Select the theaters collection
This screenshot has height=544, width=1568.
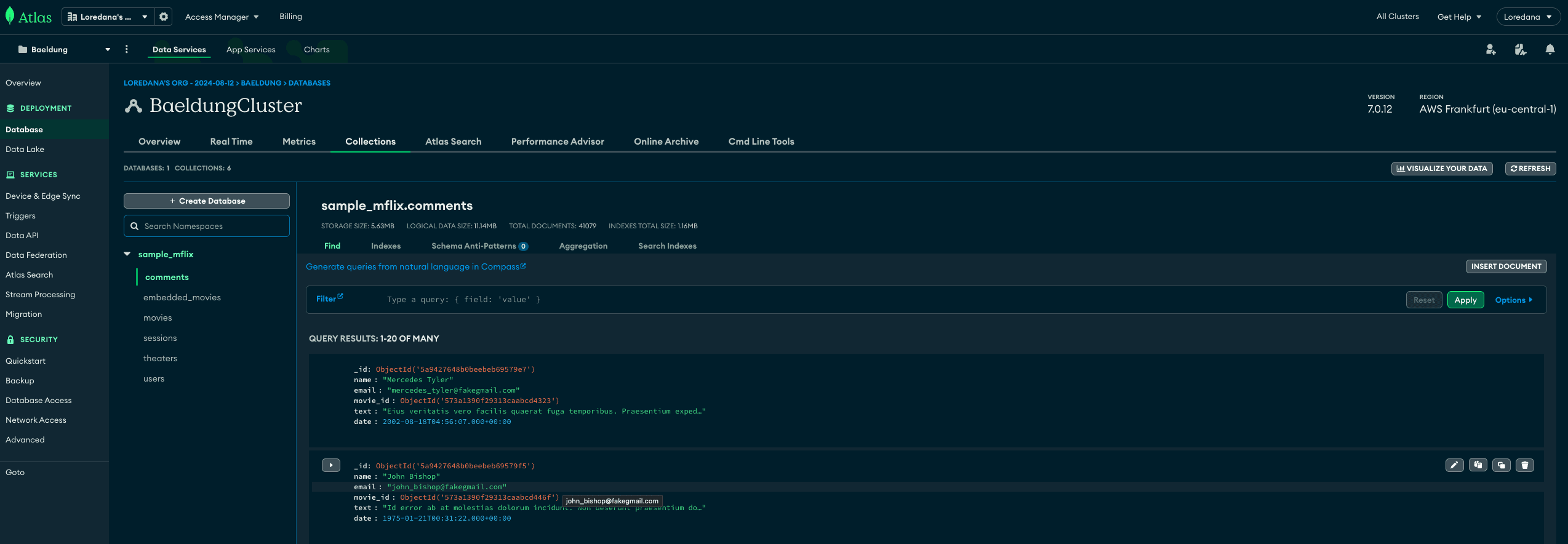(160, 358)
